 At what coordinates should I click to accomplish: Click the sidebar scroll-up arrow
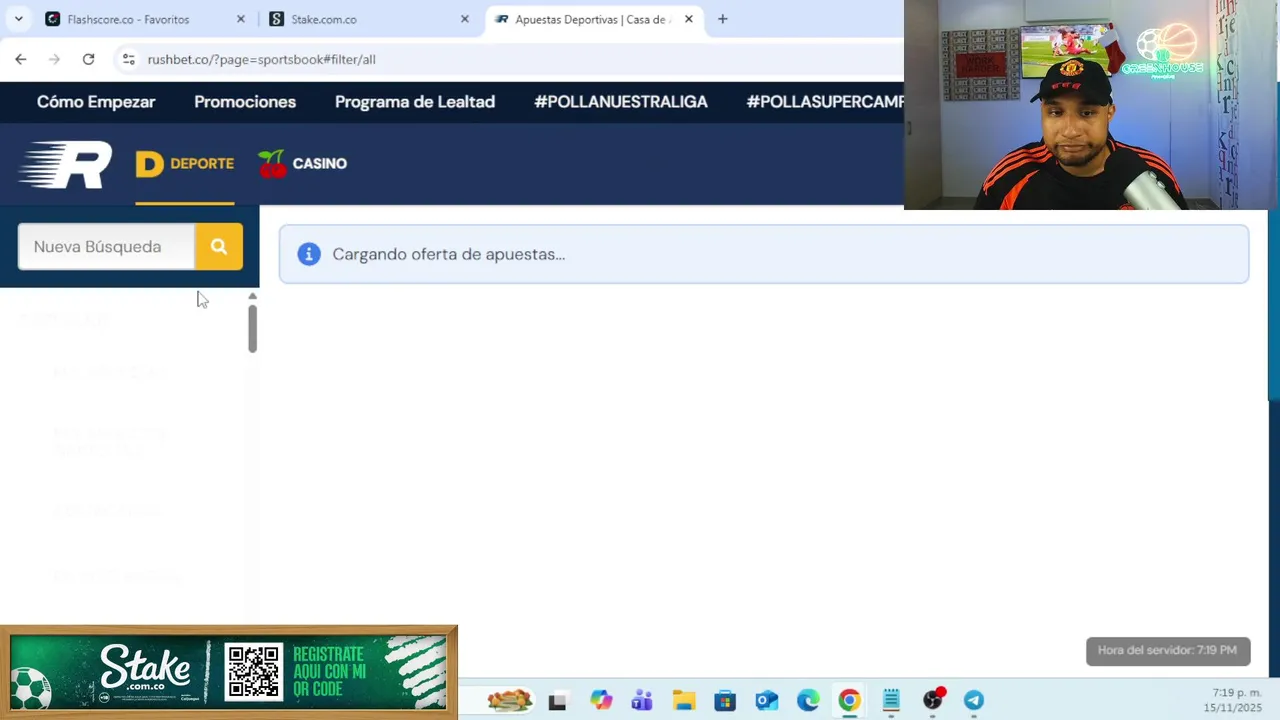(253, 296)
